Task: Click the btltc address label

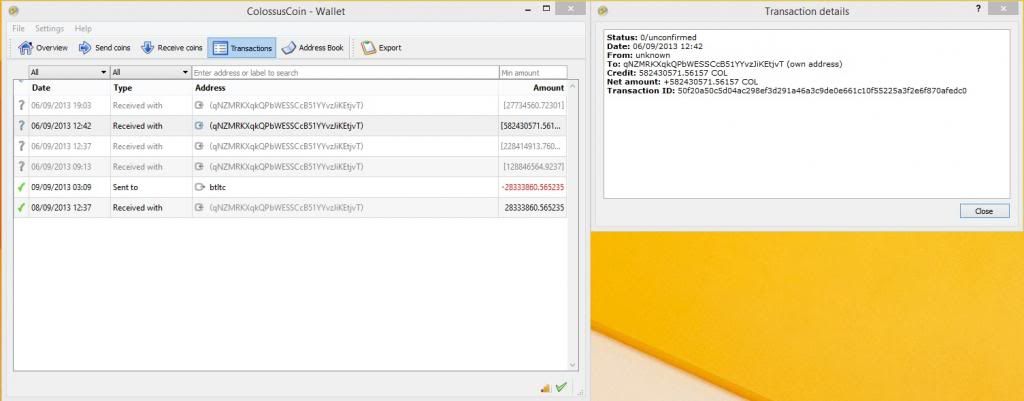Action: coord(218,187)
